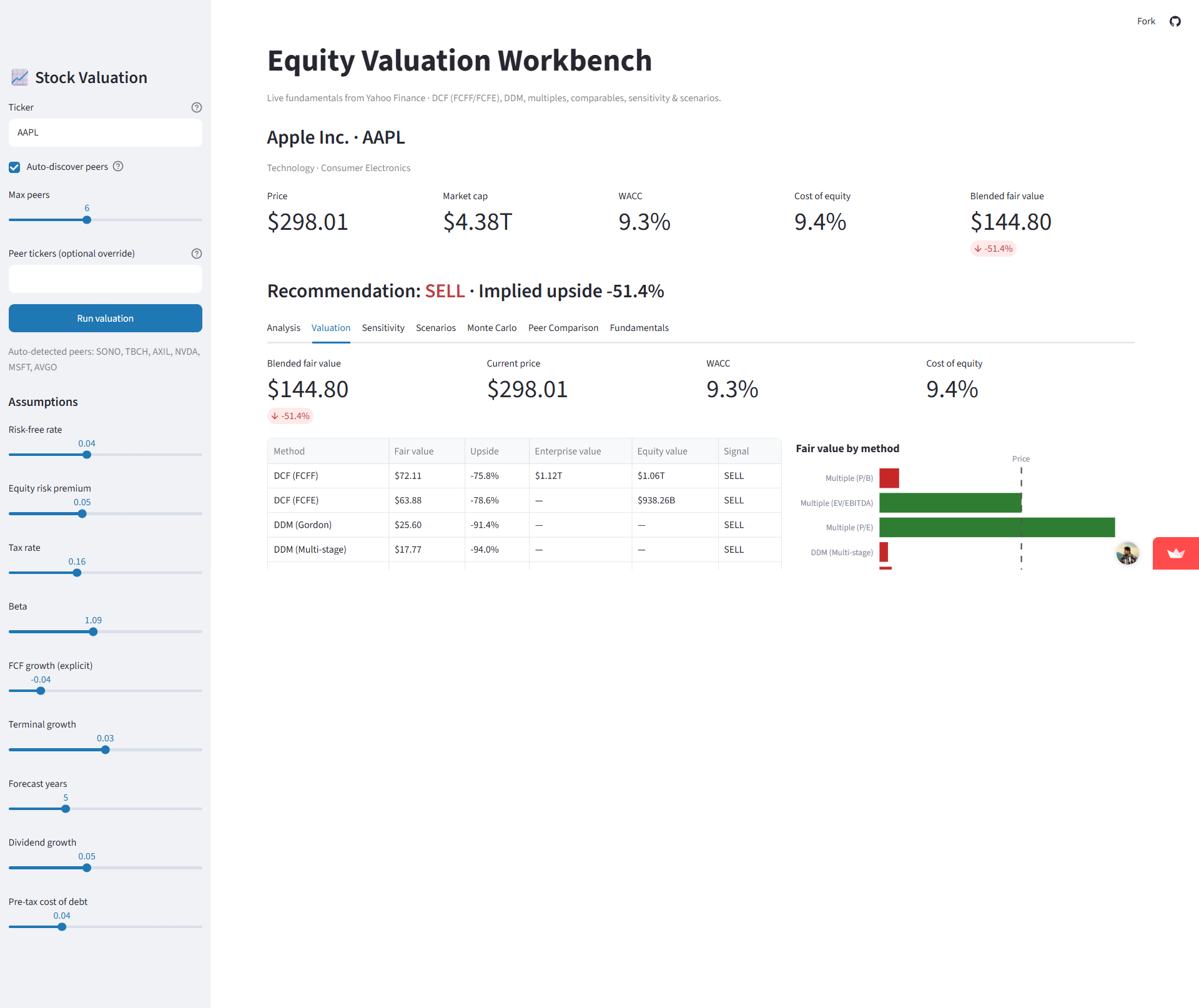Toggle the Auto-discover peers checkbox
The height and width of the screenshot is (1008, 1199).
coord(14,167)
